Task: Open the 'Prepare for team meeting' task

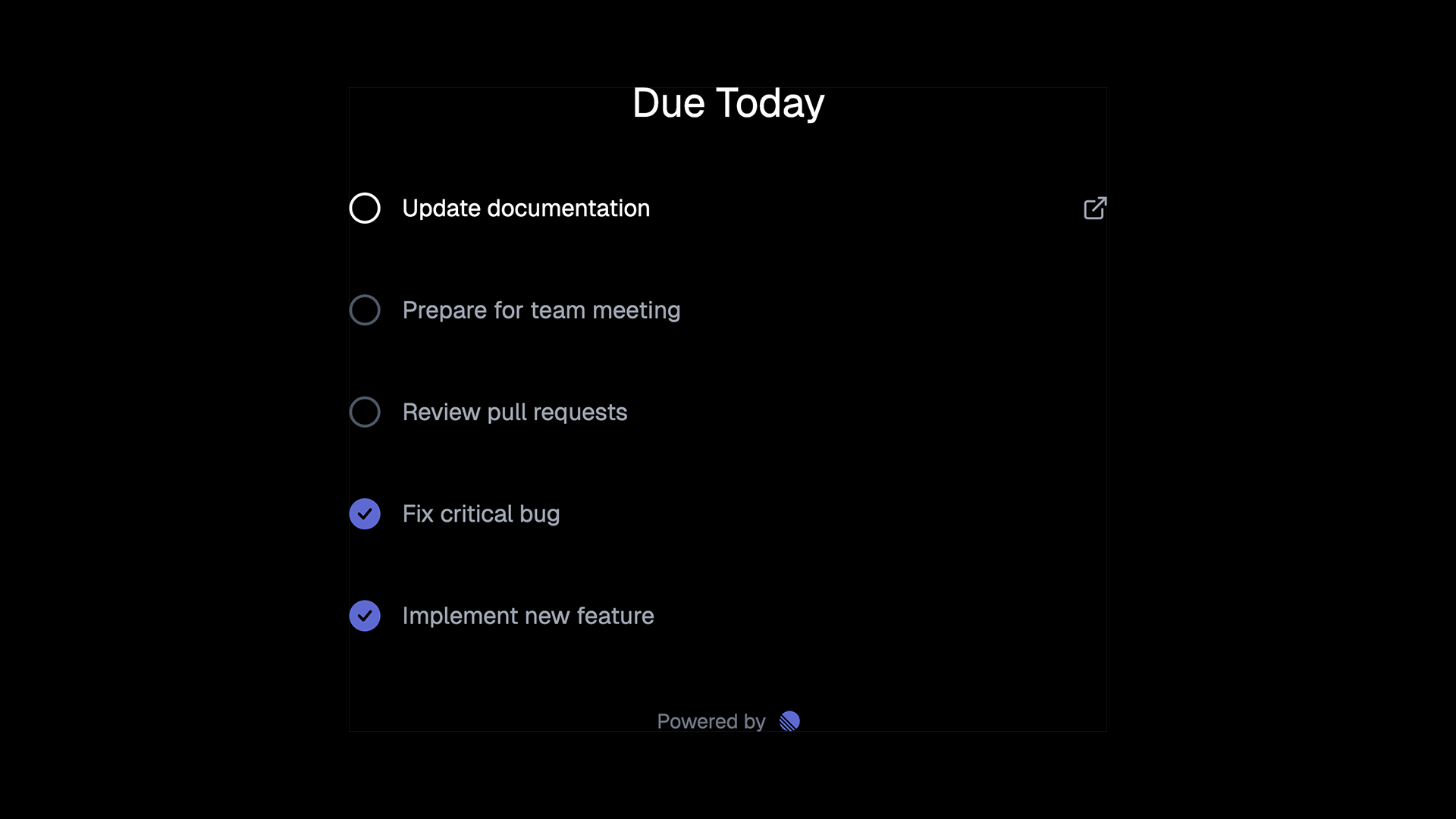Action: pos(541,309)
